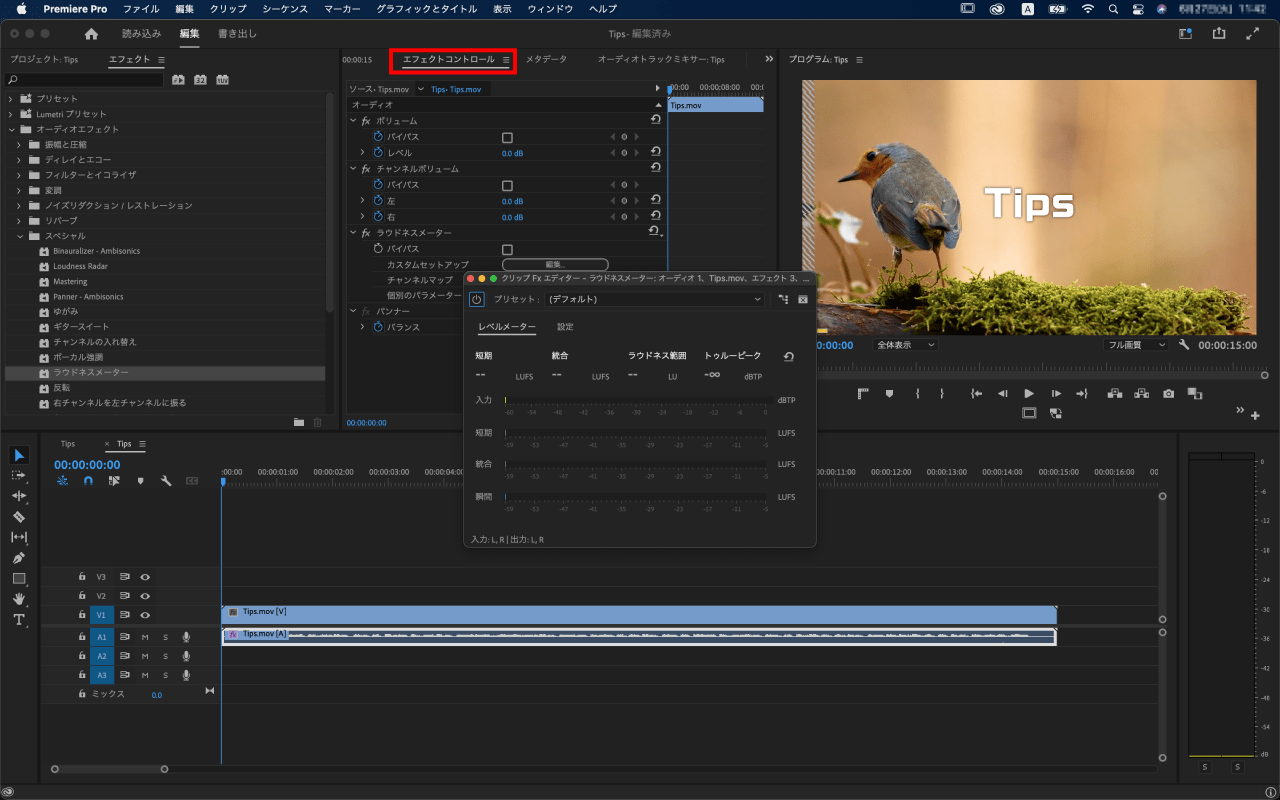Viewport: 1280px width, 800px height.
Task: Step back one frame in Program monitor
Action: [1003, 394]
